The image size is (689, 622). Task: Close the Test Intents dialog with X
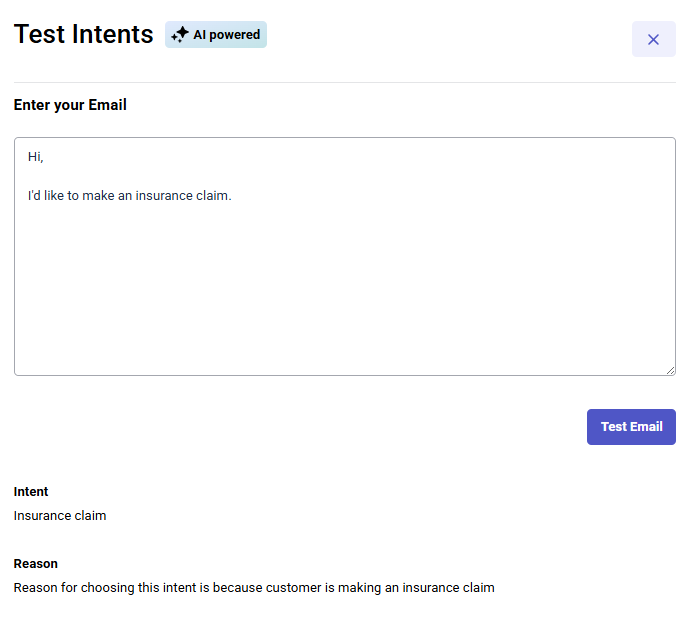click(653, 39)
